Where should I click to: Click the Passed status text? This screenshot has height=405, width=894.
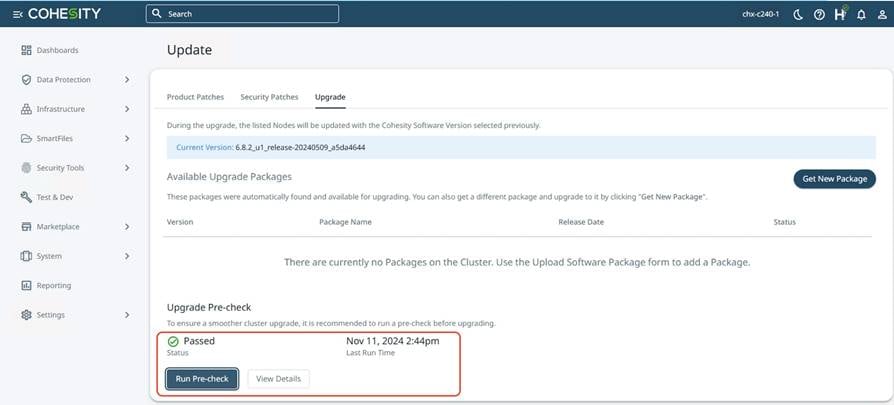(199, 341)
